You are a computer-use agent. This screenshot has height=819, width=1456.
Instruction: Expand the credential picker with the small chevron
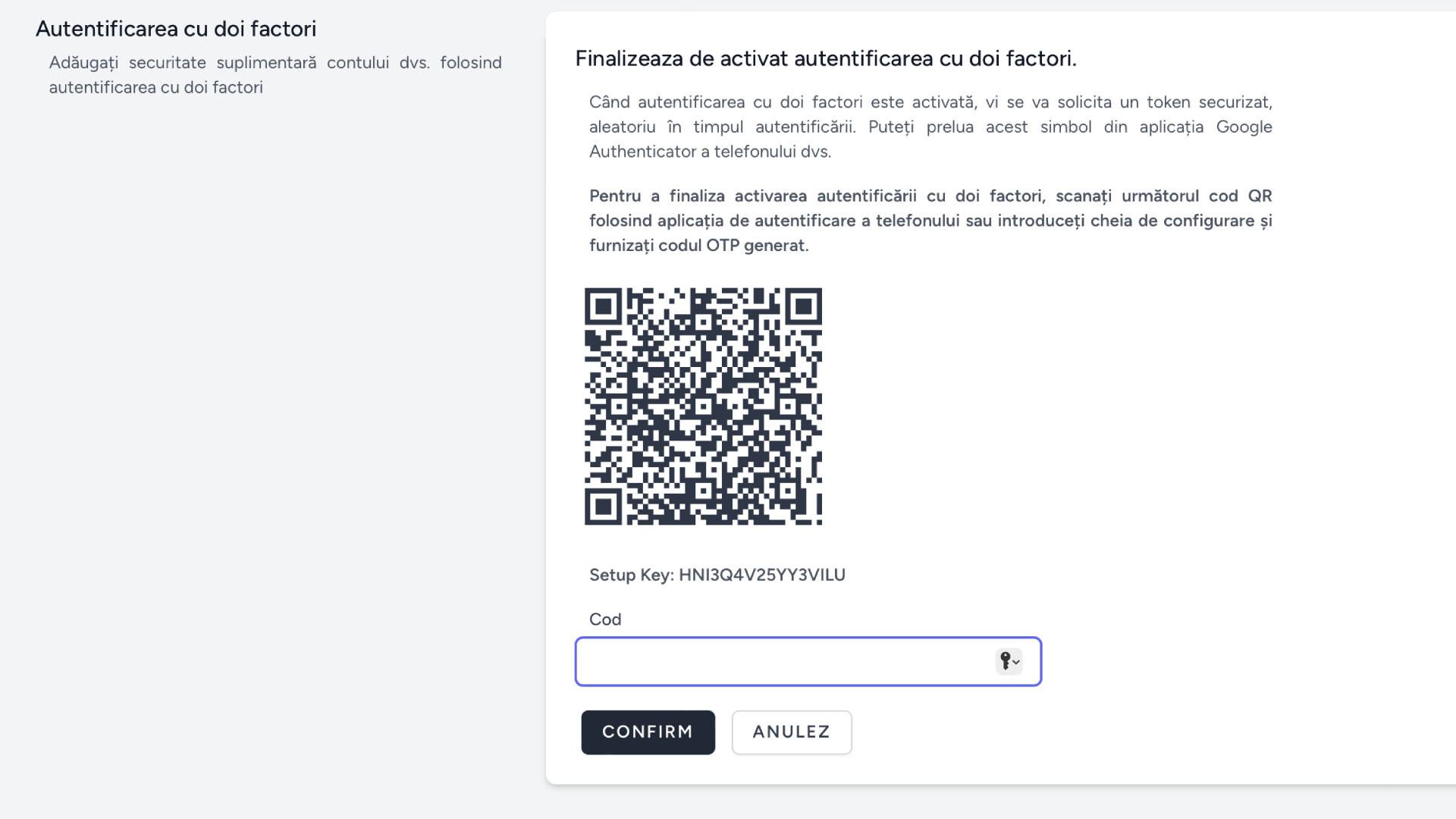click(1015, 663)
